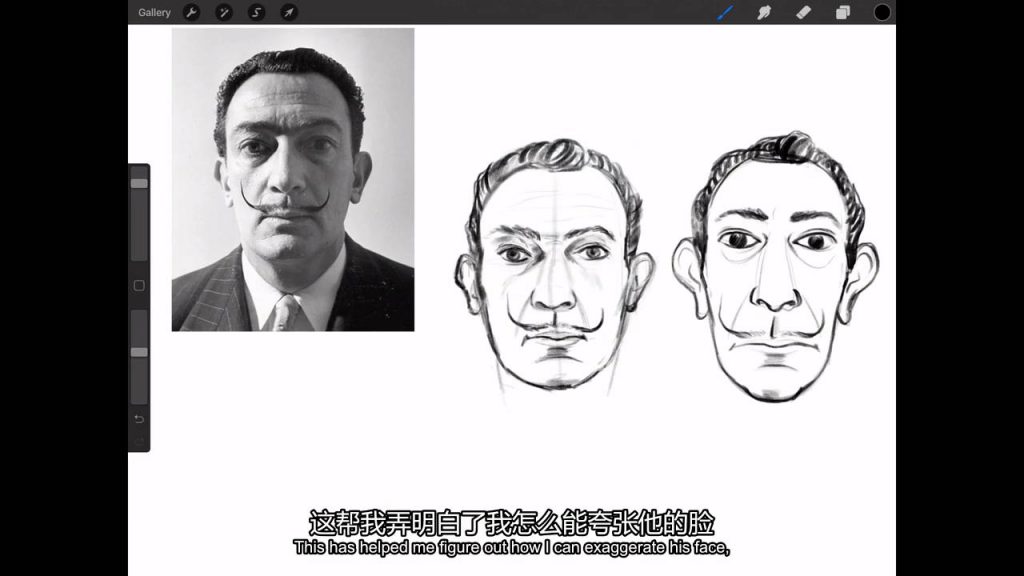
Task: Select the Smudge tool
Action: pyautogui.click(x=764, y=12)
